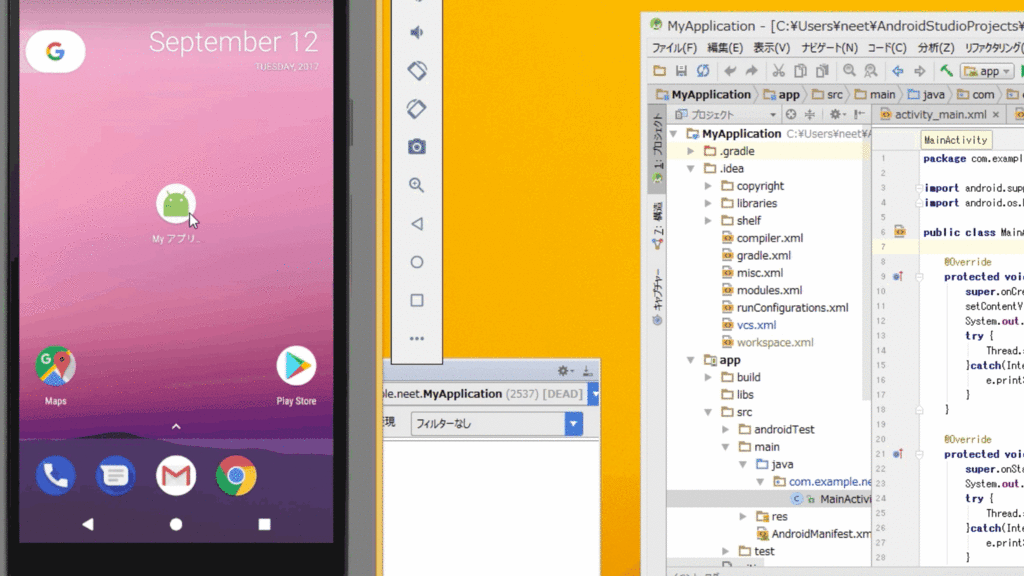
Task: Navigate Forward with the arrow icon
Action: (920, 71)
